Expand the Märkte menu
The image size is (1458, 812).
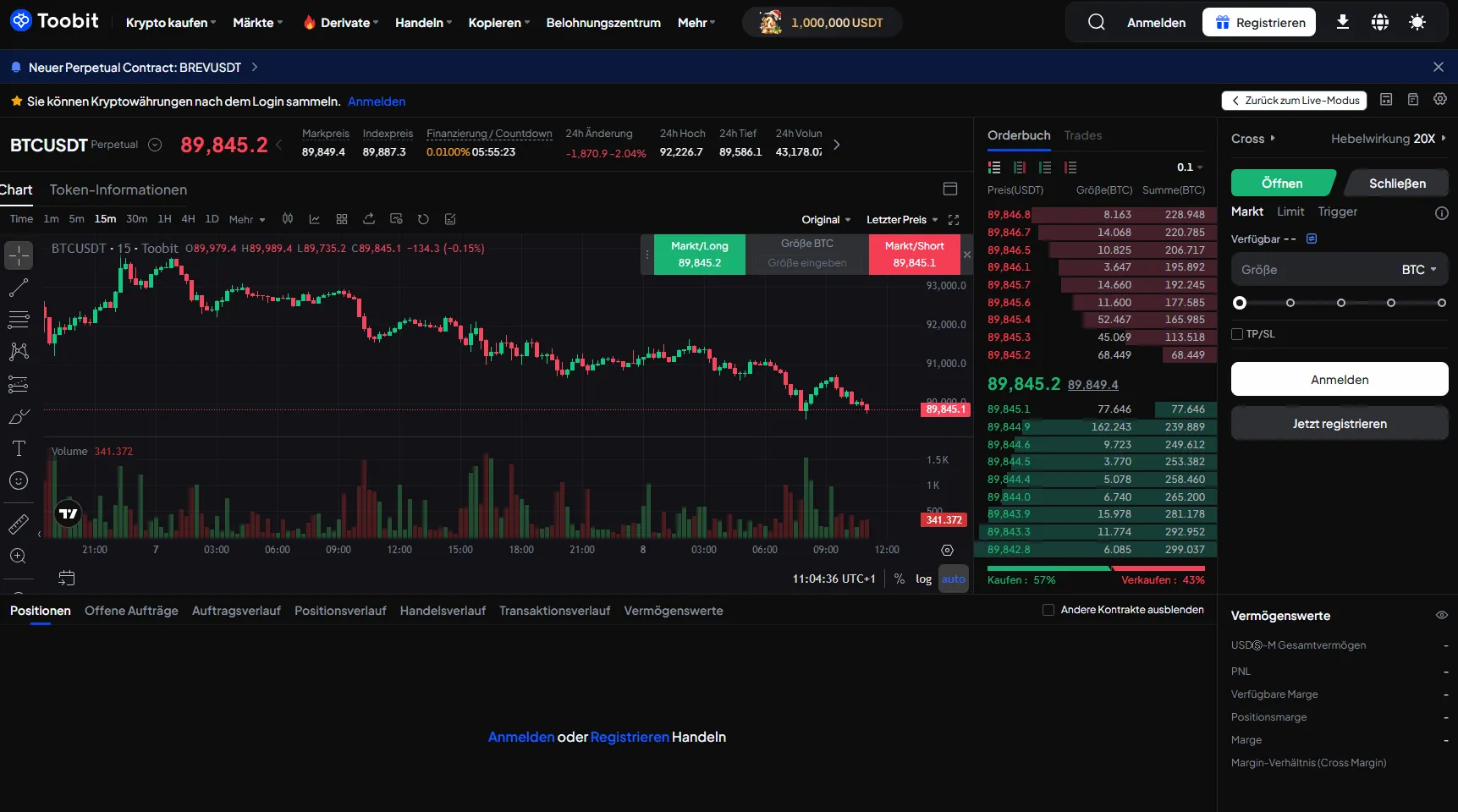point(258,23)
